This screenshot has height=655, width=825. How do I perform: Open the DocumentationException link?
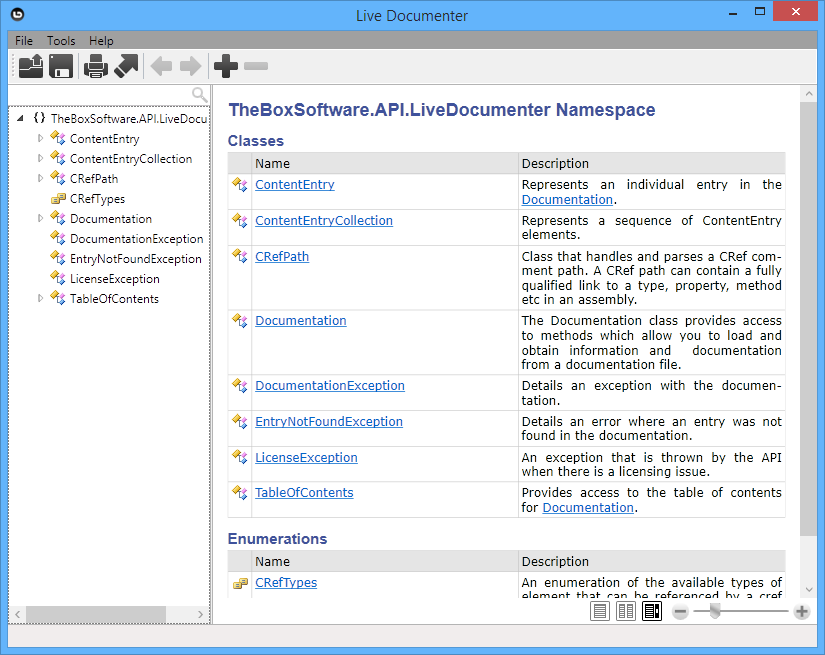(x=330, y=386)
